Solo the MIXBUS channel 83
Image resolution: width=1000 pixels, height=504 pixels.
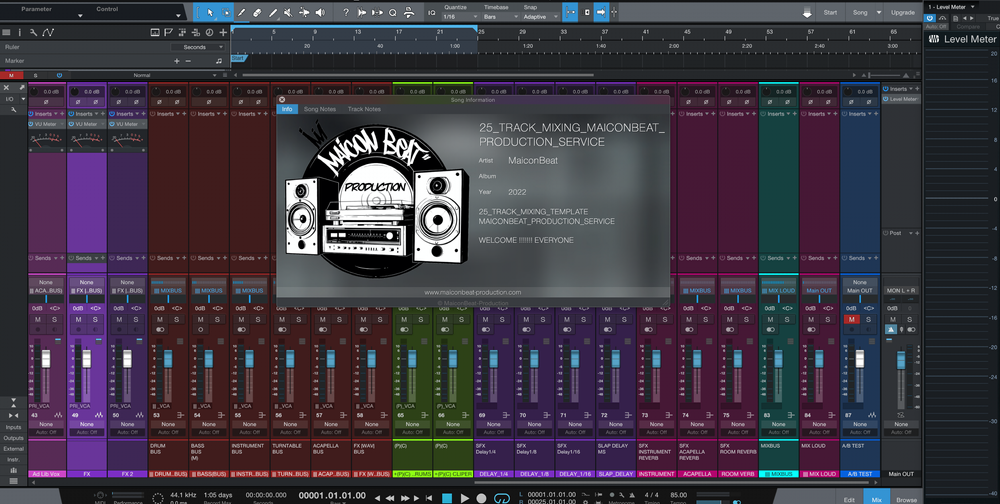pos(786,320)
